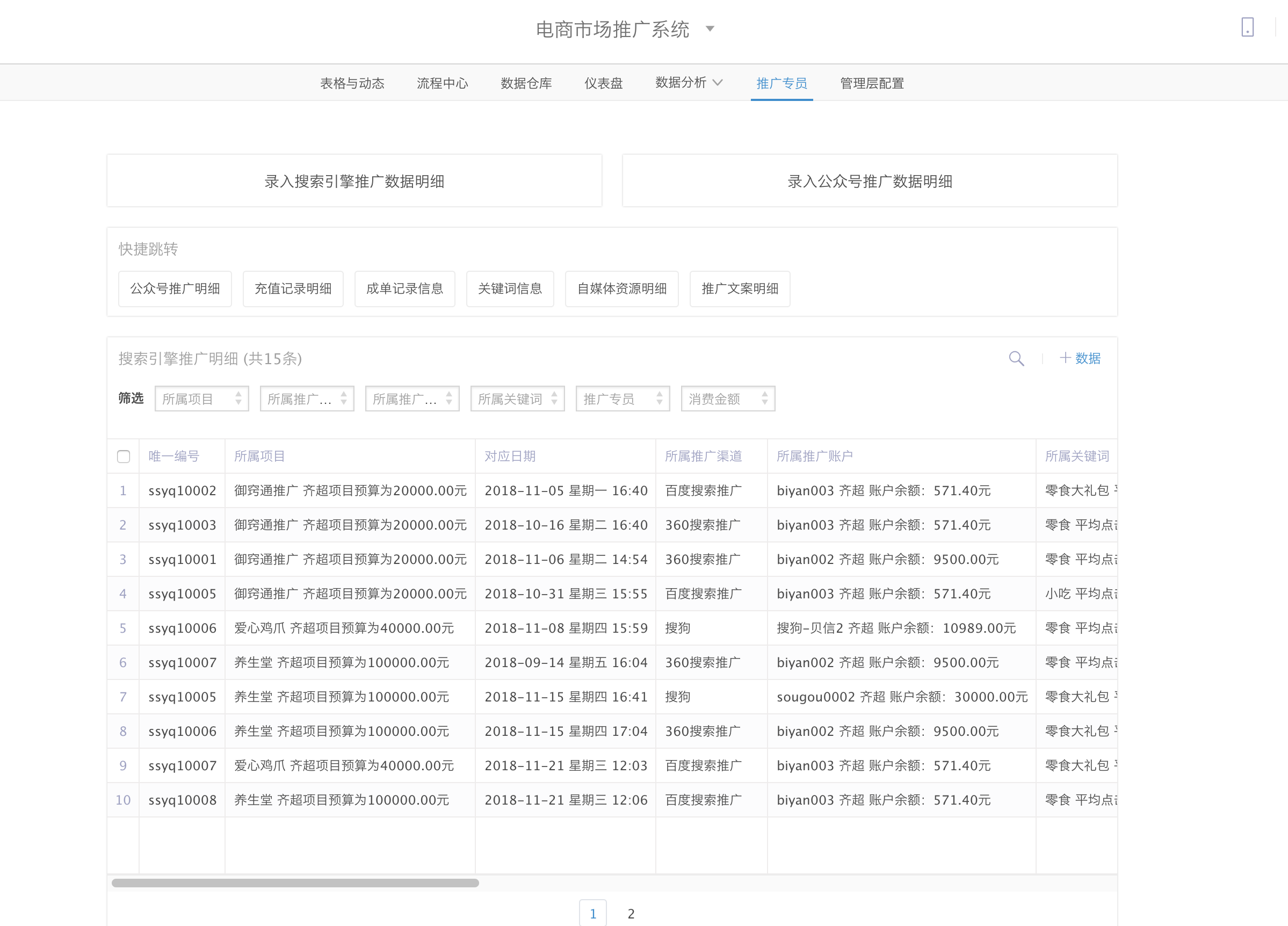
Task: Open the 数据仓库 tab
Action: pyautogui.click(x=526, y=83)
